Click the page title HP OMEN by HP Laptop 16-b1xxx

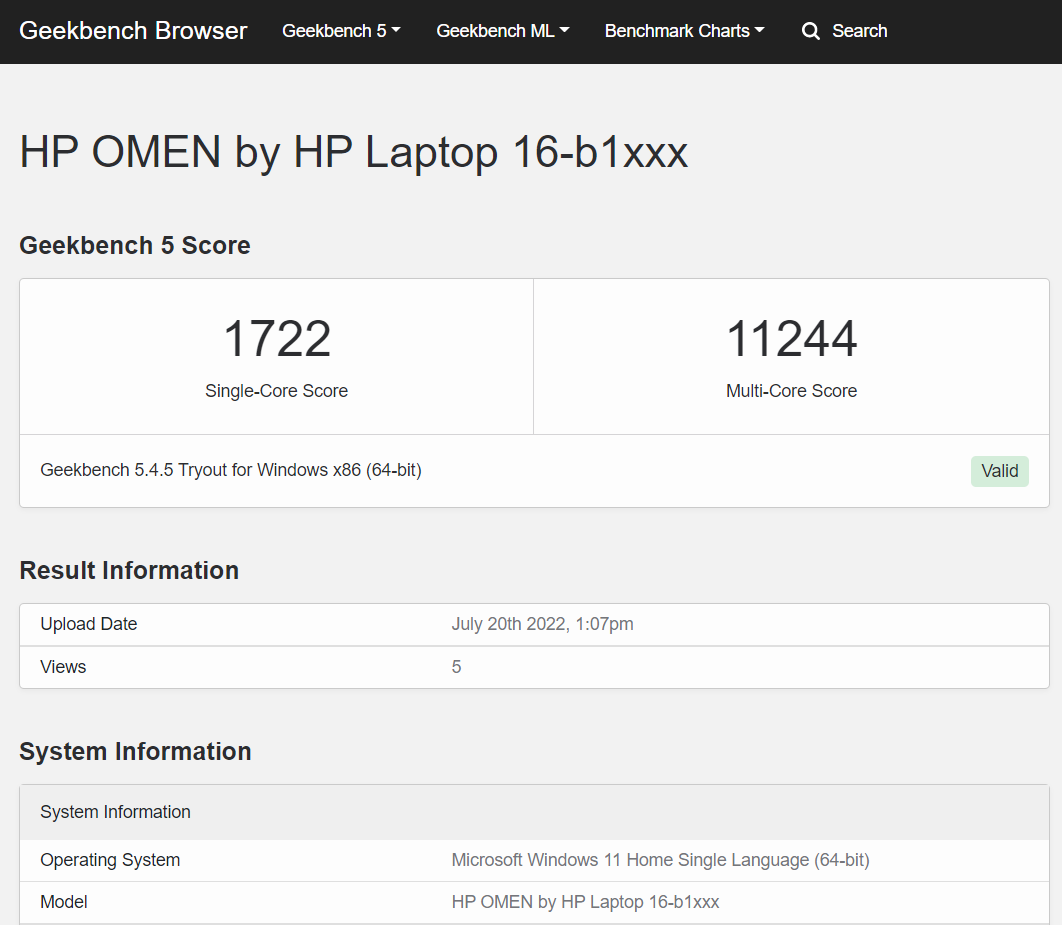coord(354,152)
